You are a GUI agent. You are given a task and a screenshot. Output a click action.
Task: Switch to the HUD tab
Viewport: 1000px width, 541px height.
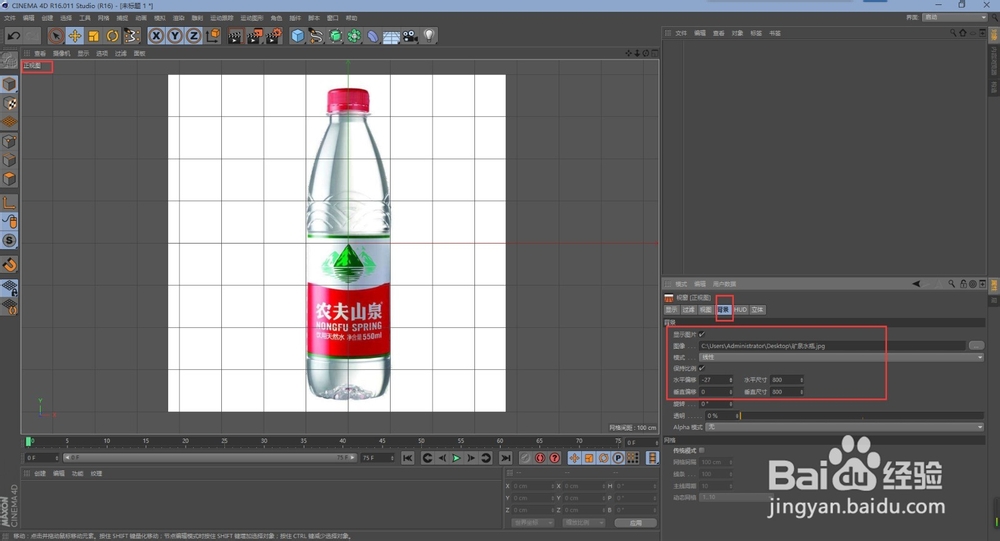740,309
